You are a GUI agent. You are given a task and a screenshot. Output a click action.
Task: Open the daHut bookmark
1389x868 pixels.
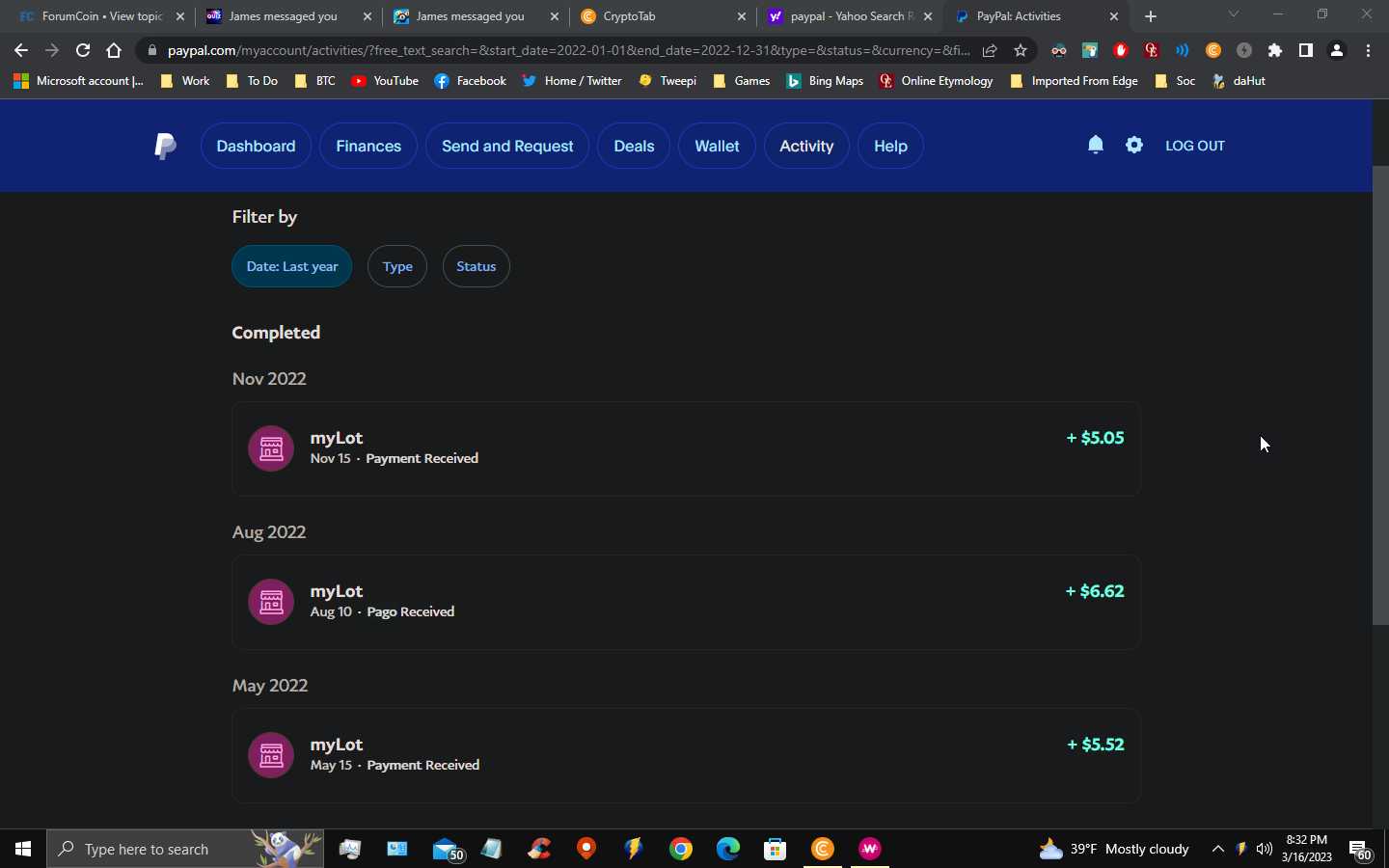pos(1239,81)
